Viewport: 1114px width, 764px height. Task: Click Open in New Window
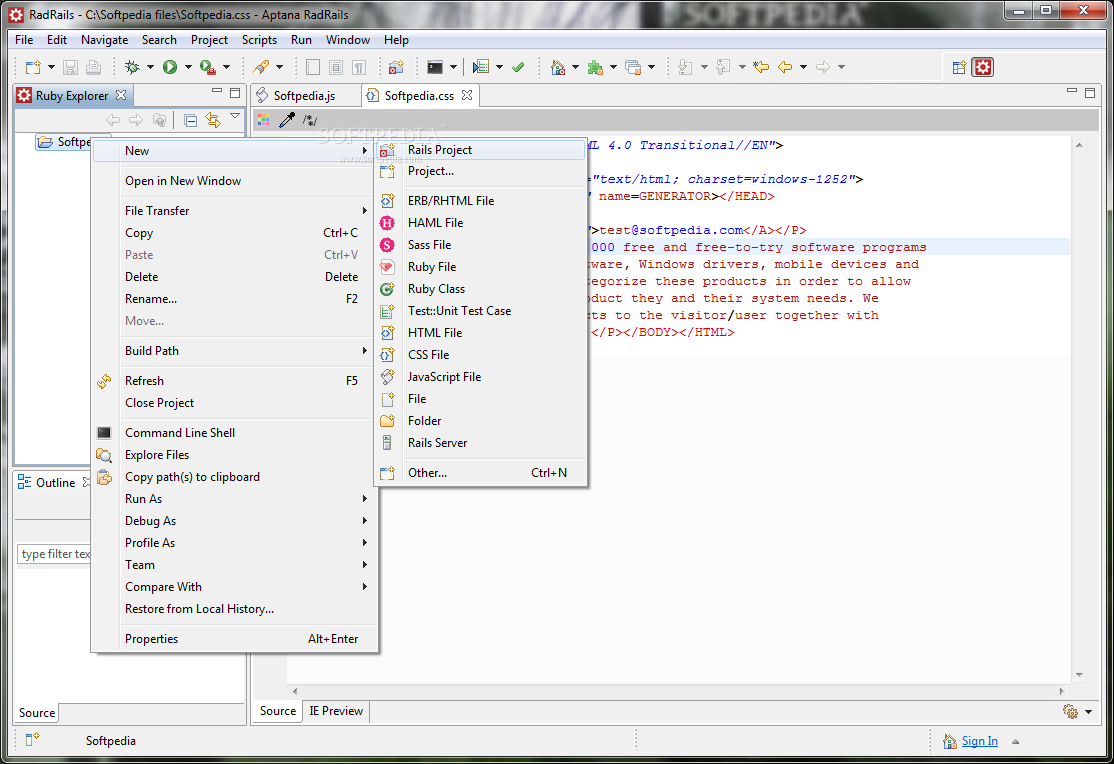pos(234,181)
